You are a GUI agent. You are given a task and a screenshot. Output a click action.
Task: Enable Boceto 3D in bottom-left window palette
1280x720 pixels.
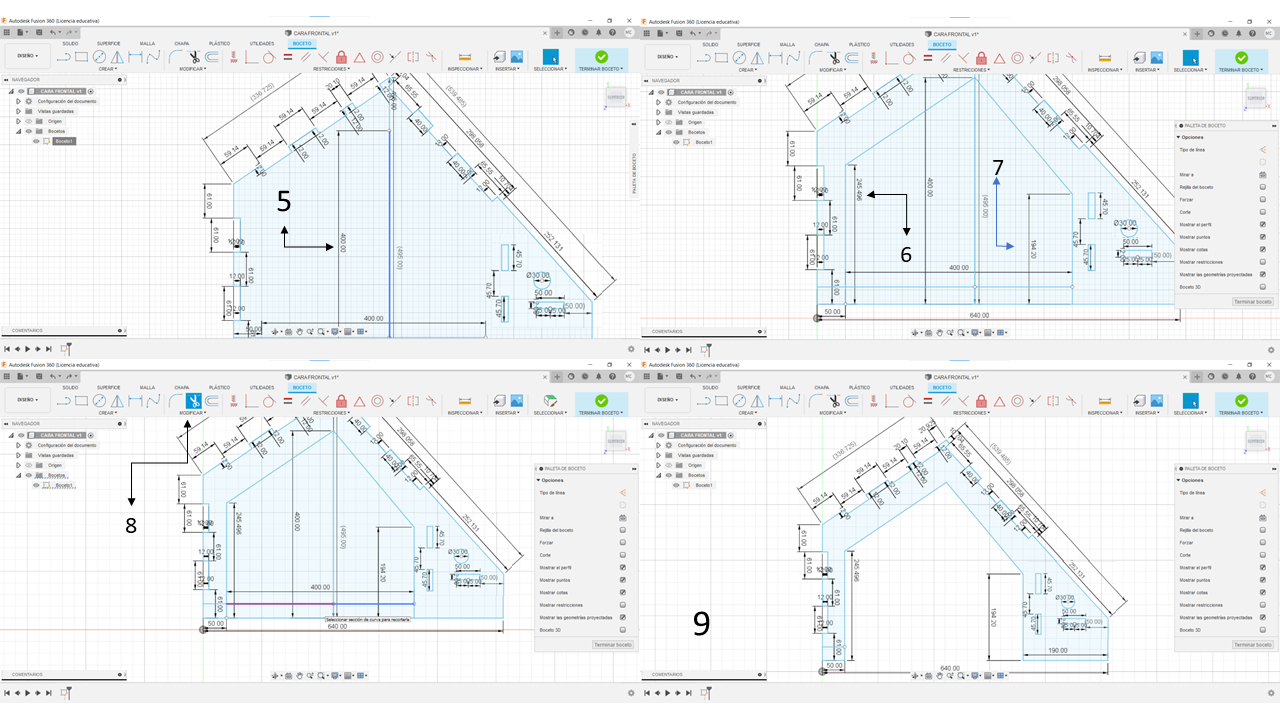point(623,630)
